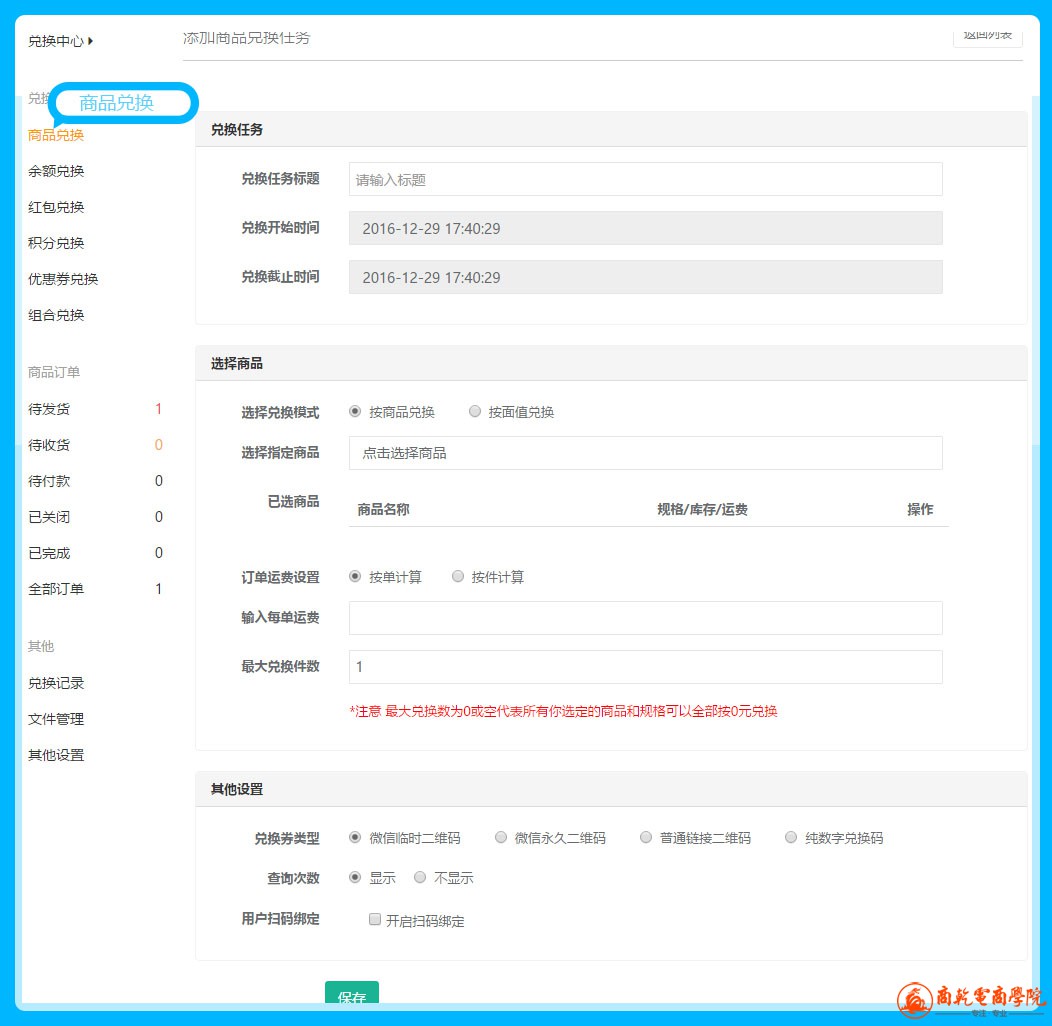Select 按件计算 shipping option
This screenshot has width=1052, height=1026.
(458, 577)
